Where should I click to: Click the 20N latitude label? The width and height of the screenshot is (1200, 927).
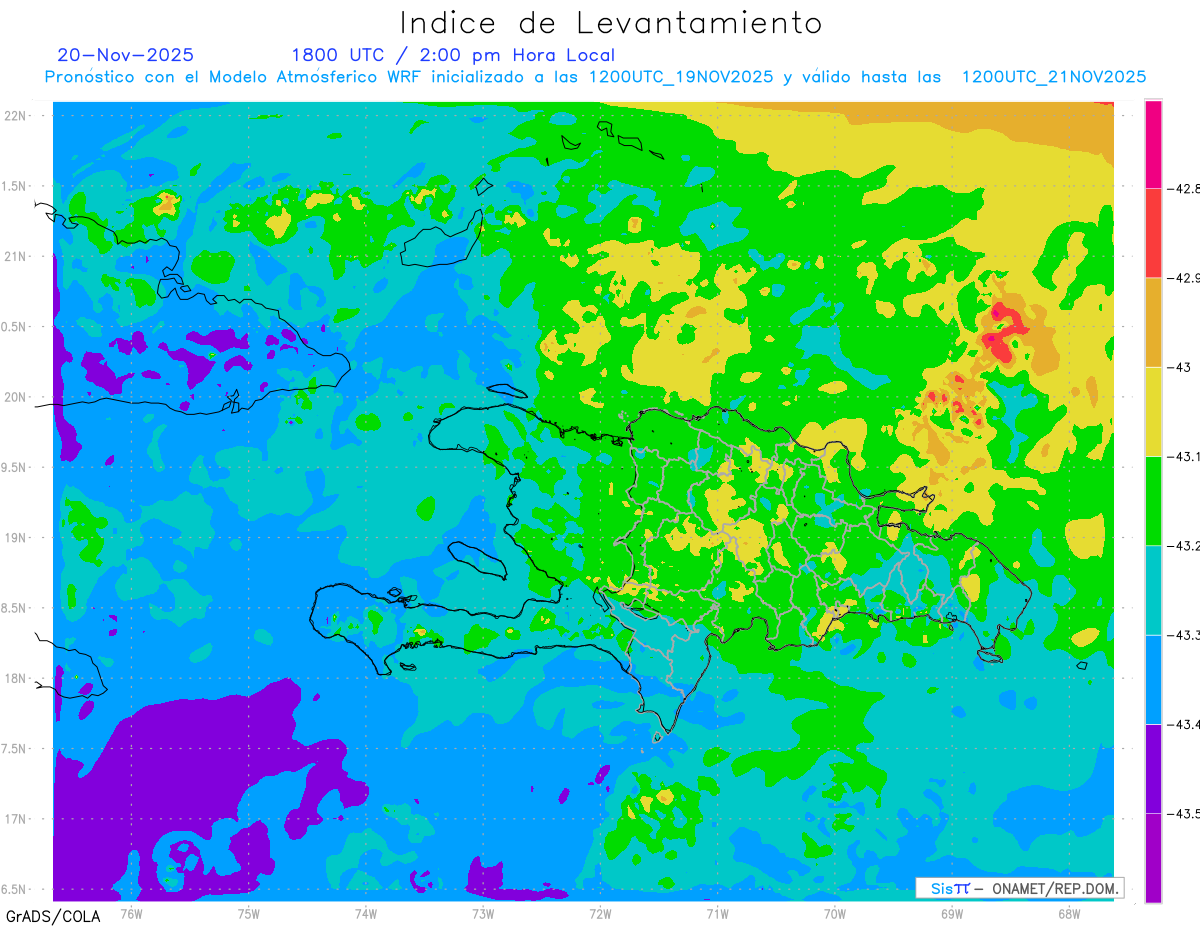coord(16,397)
